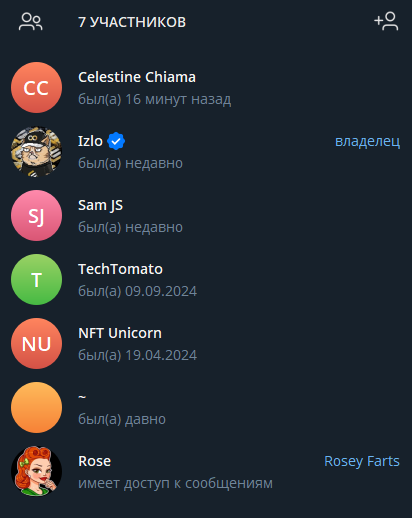This screenshot has height=518, width=412.
Task: Click the Rosey Farts admin title
Action: (x=362, y=461)
